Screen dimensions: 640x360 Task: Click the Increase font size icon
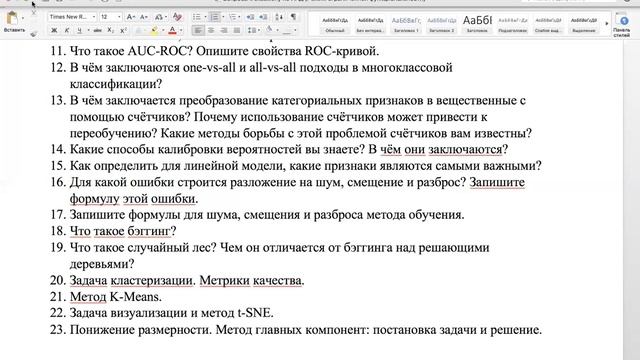coord(130,17)
